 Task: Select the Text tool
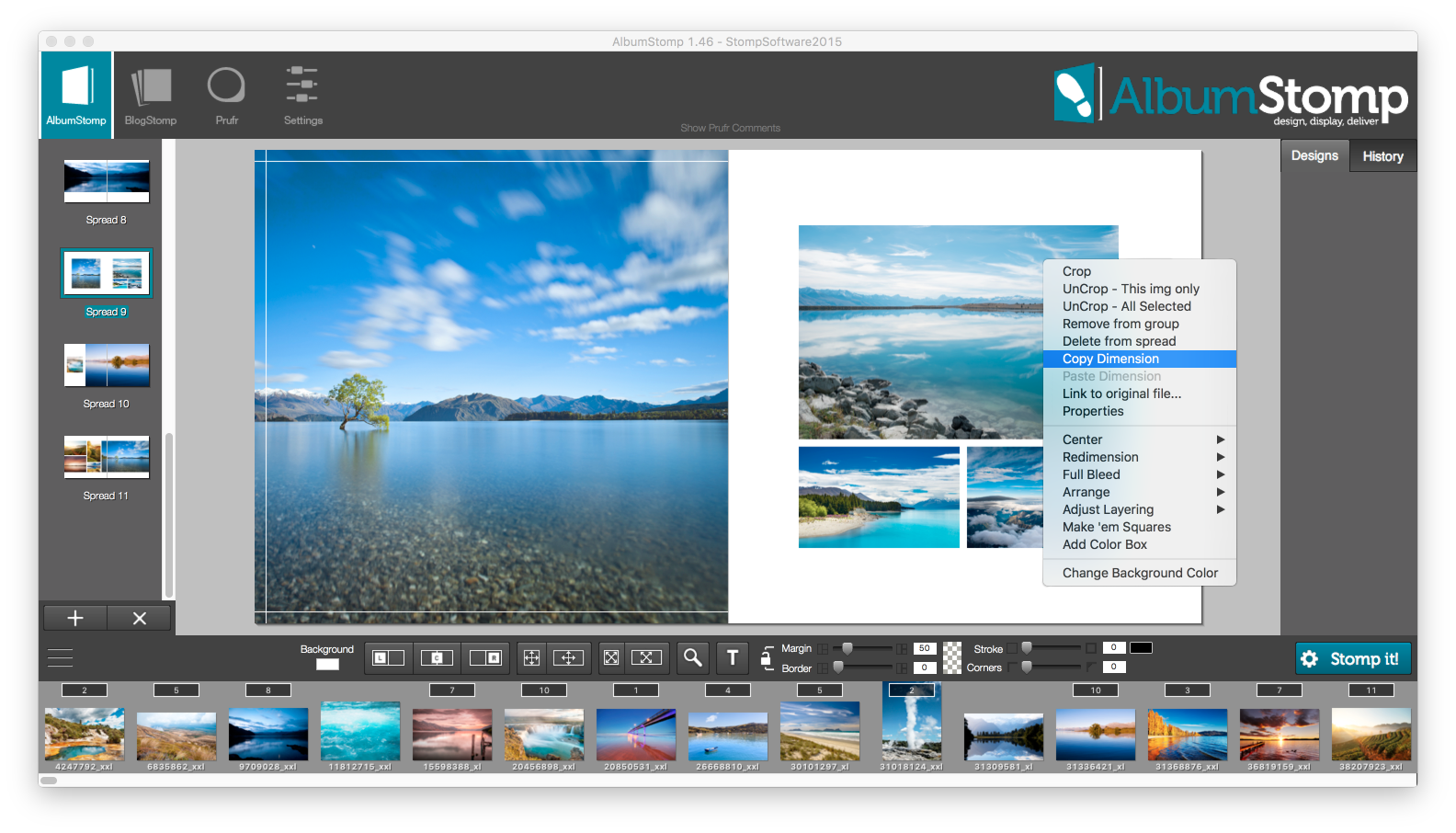tap(733, 657)
